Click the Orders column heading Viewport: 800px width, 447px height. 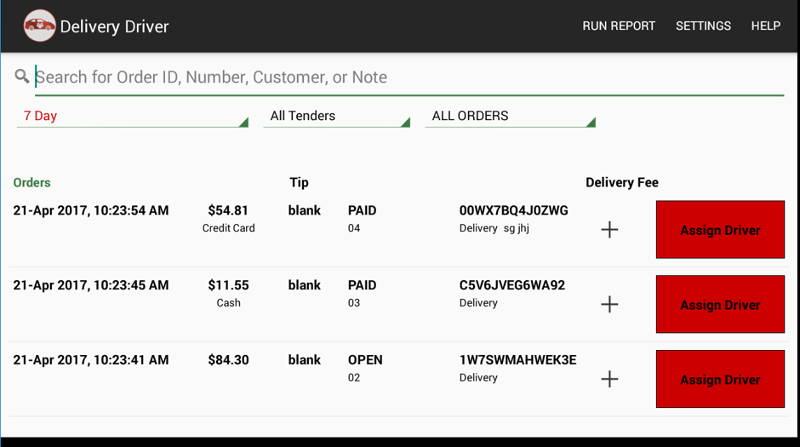[x=32, y=183]
